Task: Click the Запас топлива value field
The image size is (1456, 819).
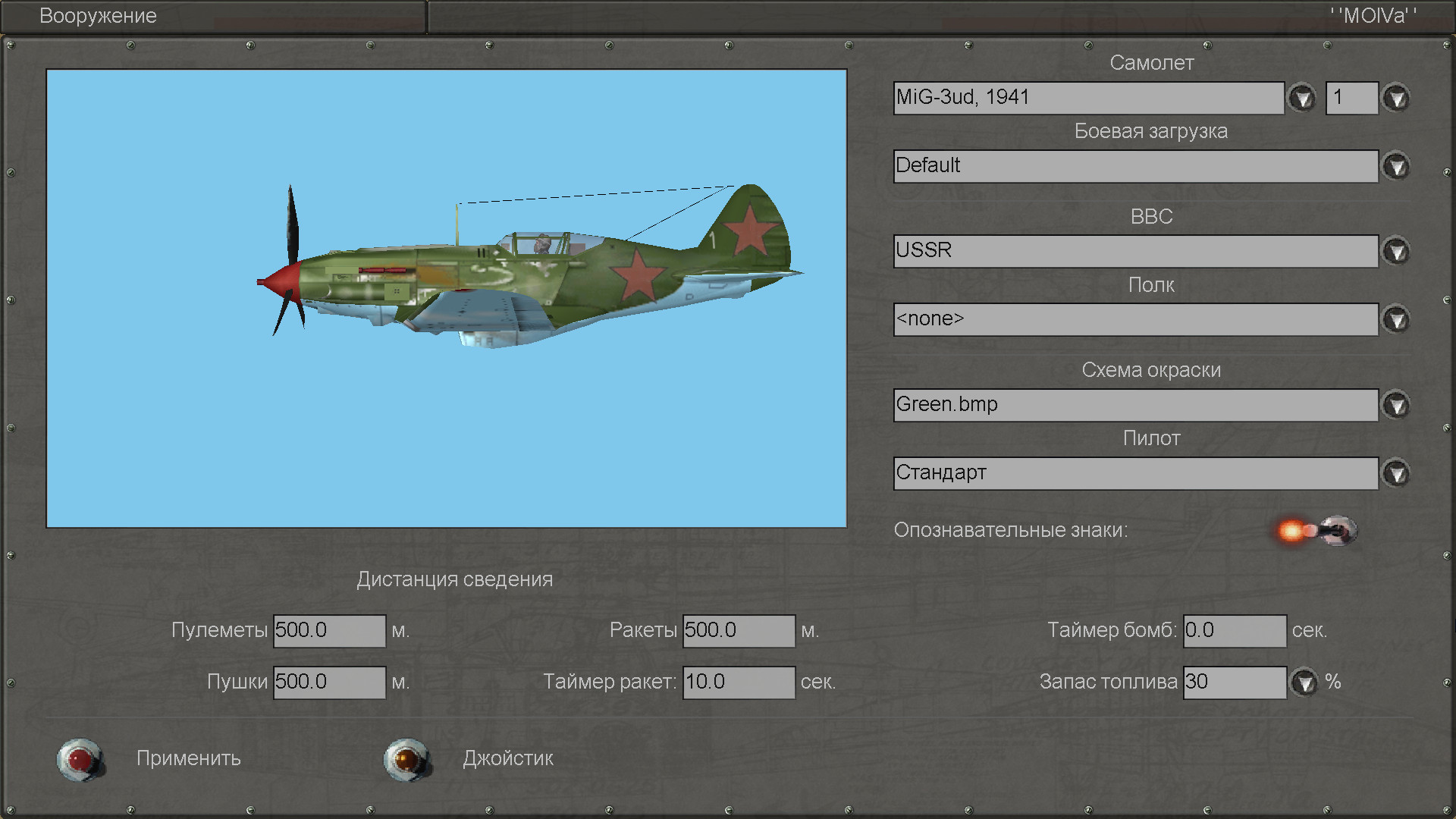Action: [x=1234, y=682]
